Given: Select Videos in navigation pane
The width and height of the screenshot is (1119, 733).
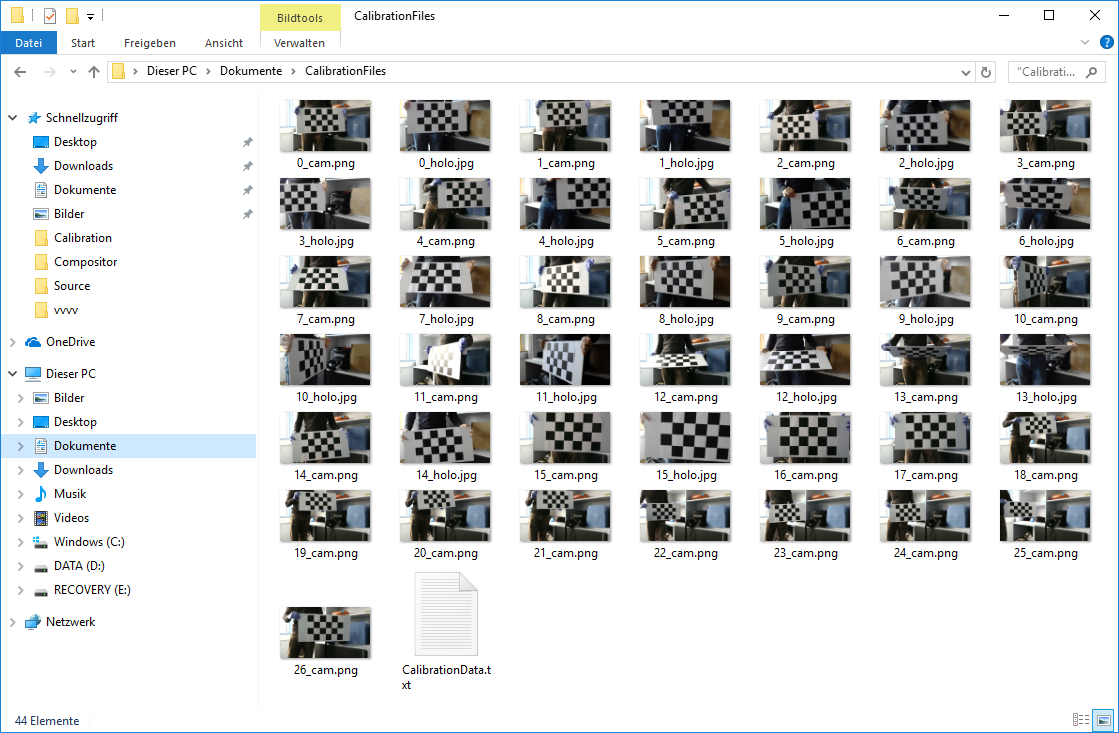Looking at the screenshot, I should point(71,518).
